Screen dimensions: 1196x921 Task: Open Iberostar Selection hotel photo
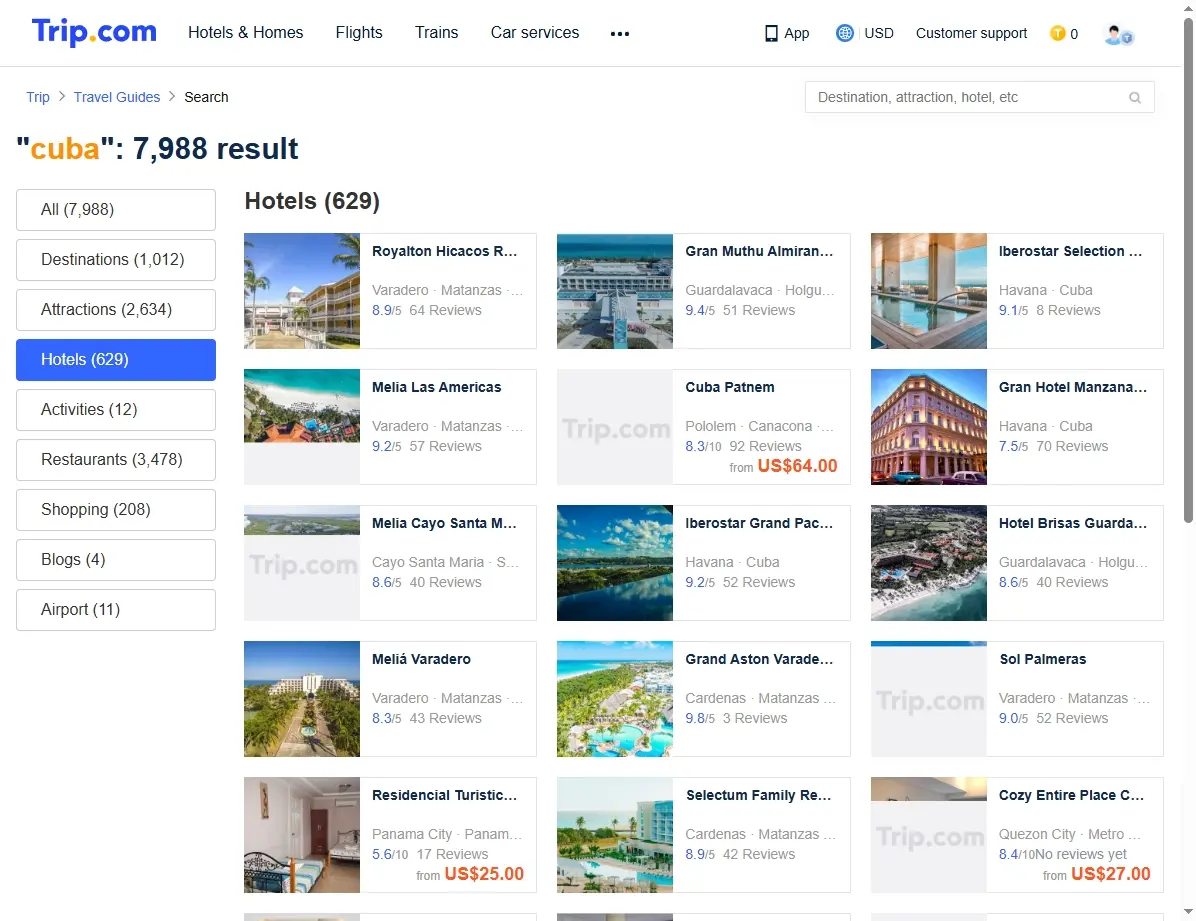[x=928, y=291]
